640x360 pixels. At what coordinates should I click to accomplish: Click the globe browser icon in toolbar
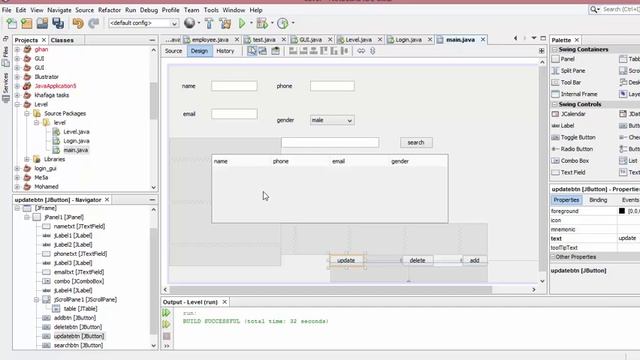(189, 23)
